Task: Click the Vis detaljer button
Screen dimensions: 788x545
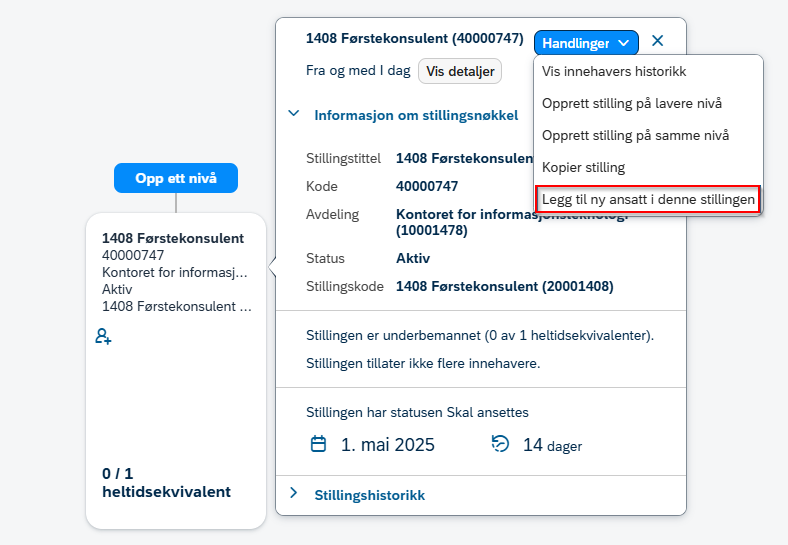Action: point(460,71)
